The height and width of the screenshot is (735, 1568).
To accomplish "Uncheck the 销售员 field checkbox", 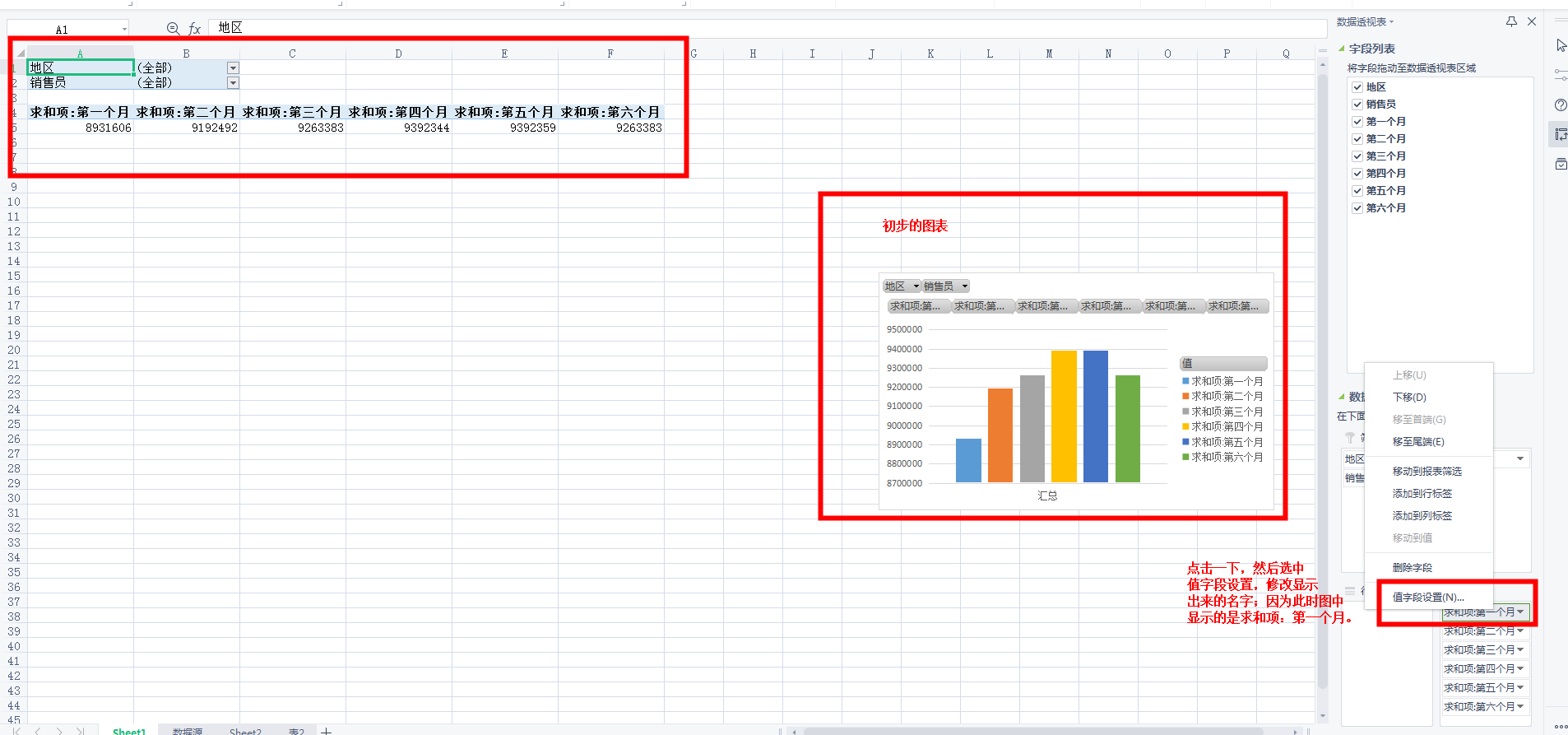I will pyautogui.click(x=1357, y=104).
